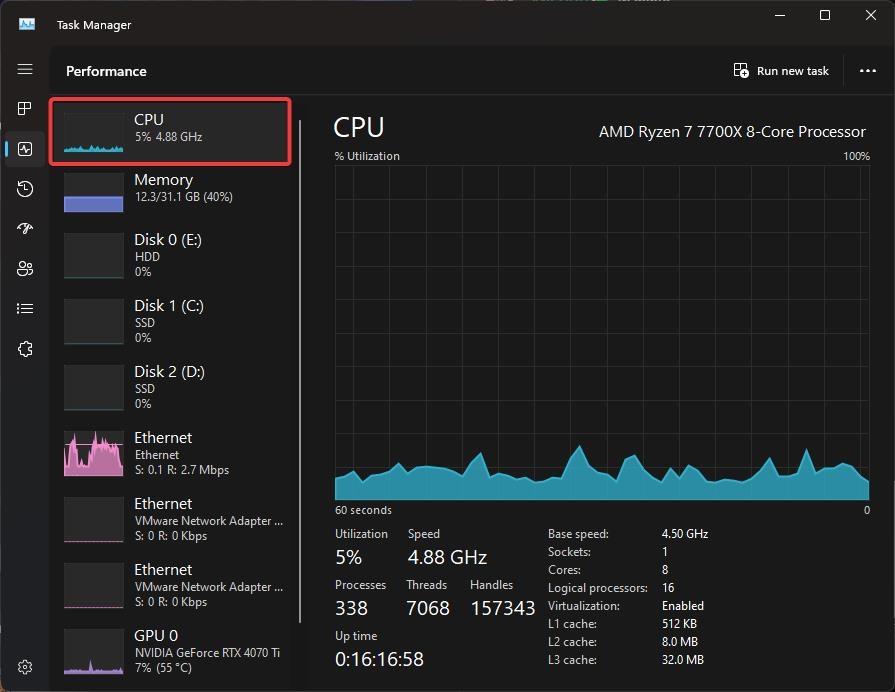Click the GPU 0 mini graph thumbnail
The height and width of the screenshot is (692, 895).
point(94,651)
